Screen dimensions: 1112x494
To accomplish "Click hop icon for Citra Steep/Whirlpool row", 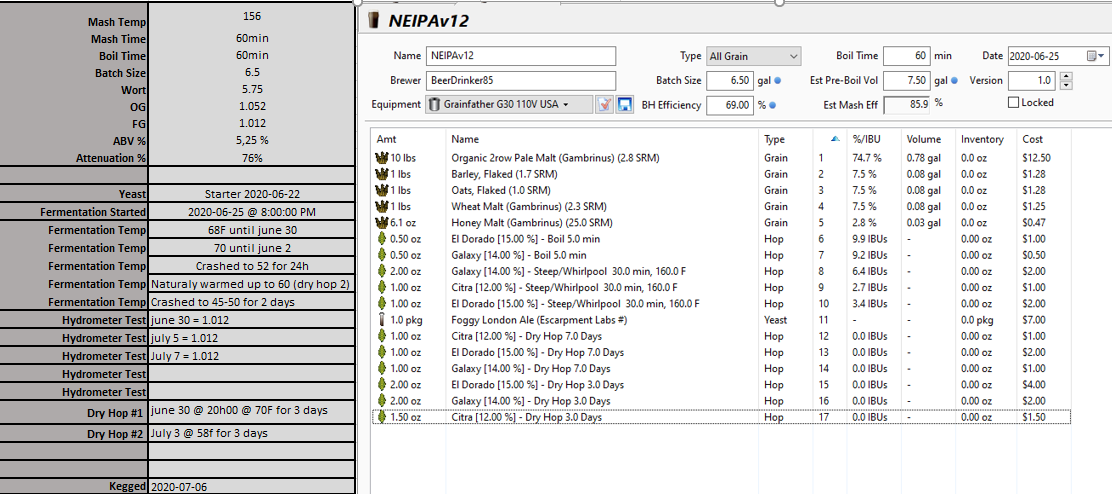I will pyautogui.click(x=382, y=288).
